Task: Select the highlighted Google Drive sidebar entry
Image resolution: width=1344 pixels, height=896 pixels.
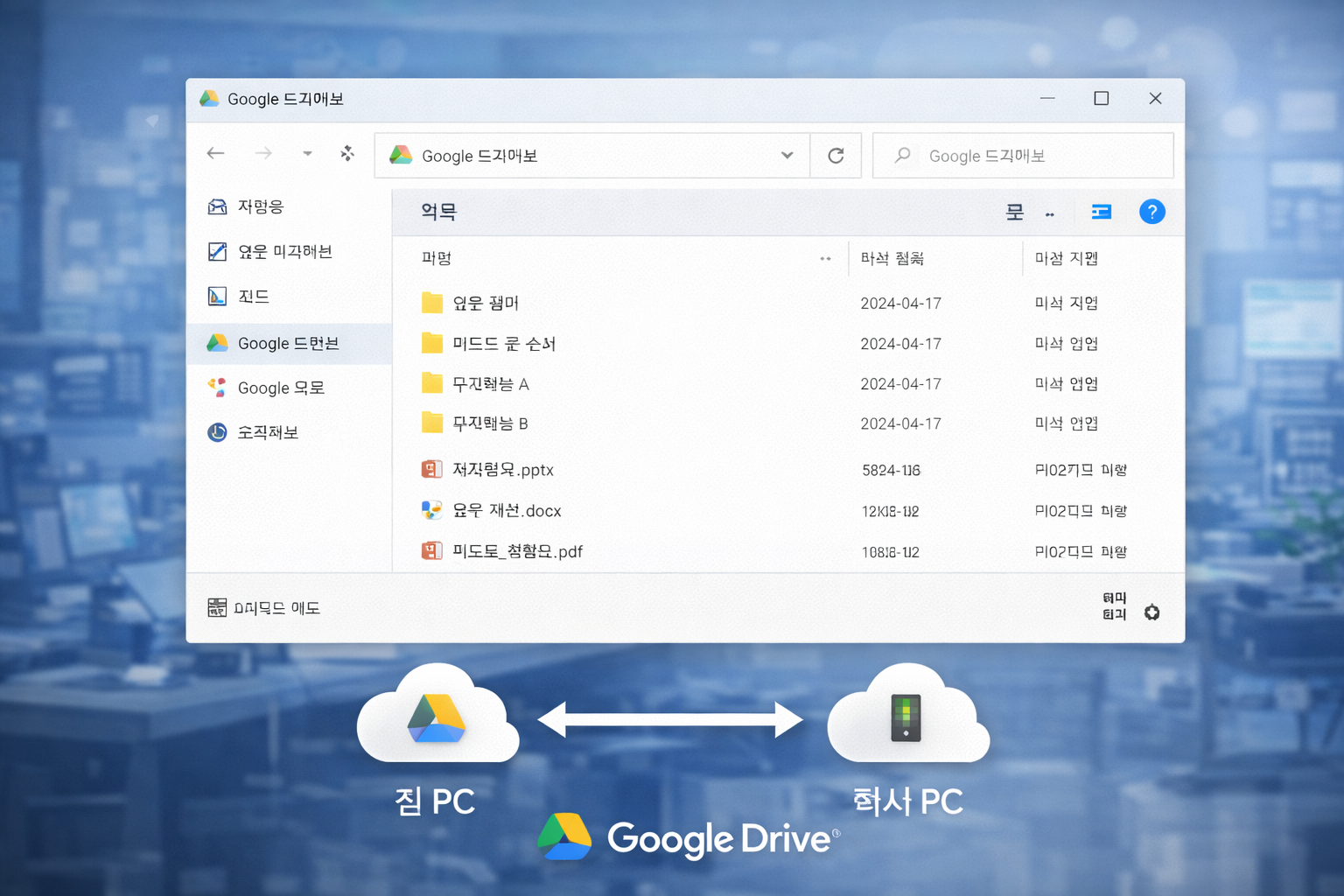Action: tap(290, 343)
